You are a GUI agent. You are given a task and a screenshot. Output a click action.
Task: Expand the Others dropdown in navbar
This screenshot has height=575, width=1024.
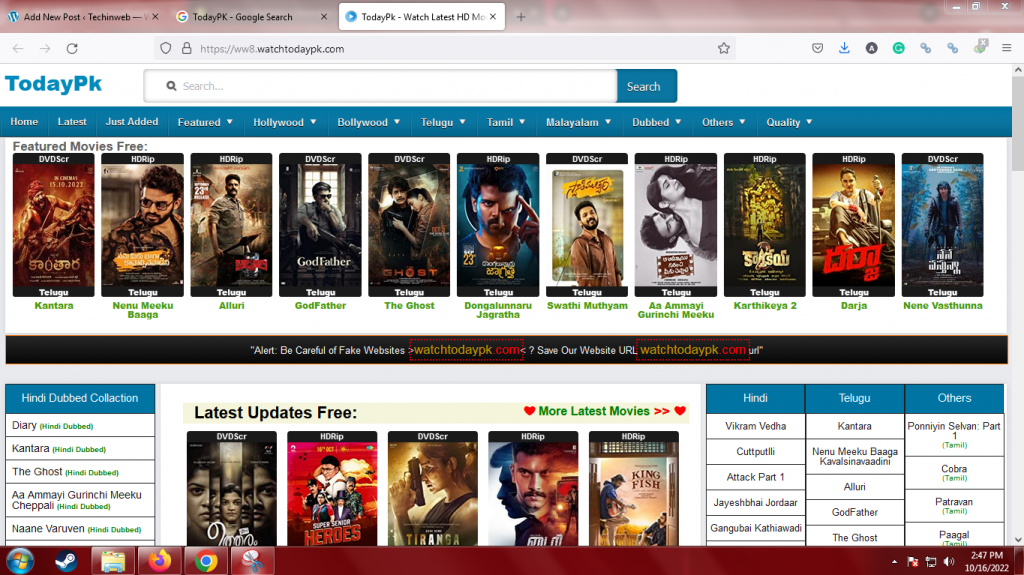pos(724,122)
